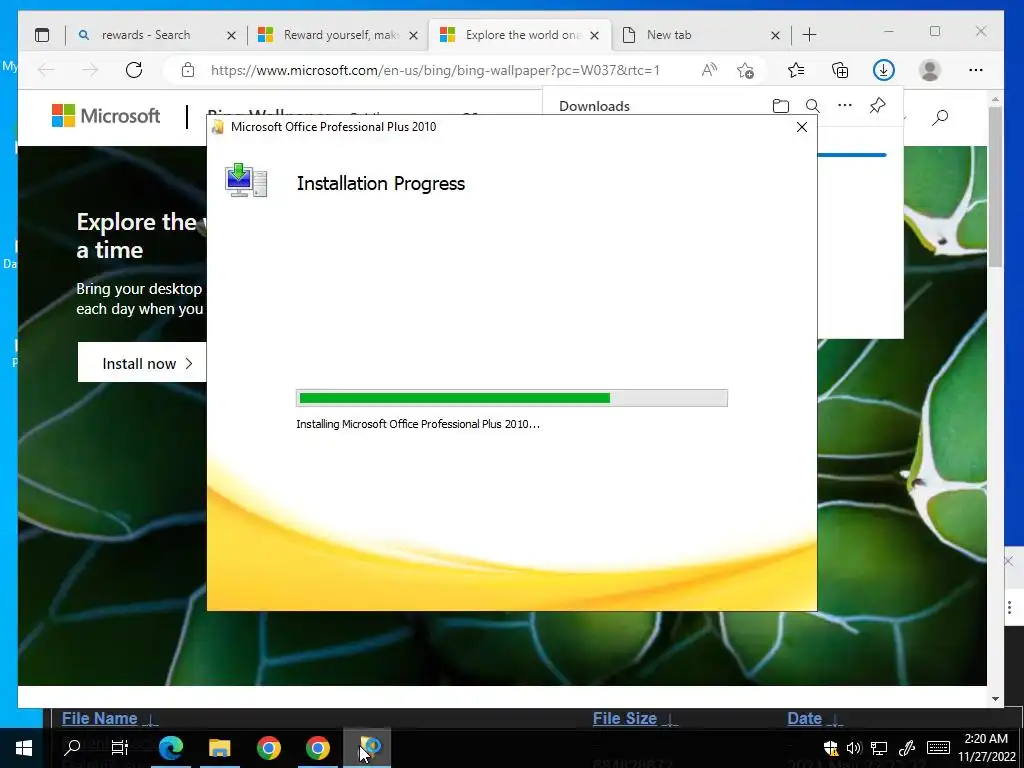Viewport: 1024px width, 768px height.
Task: Click the browser back arrow
Action: [46, 70]
